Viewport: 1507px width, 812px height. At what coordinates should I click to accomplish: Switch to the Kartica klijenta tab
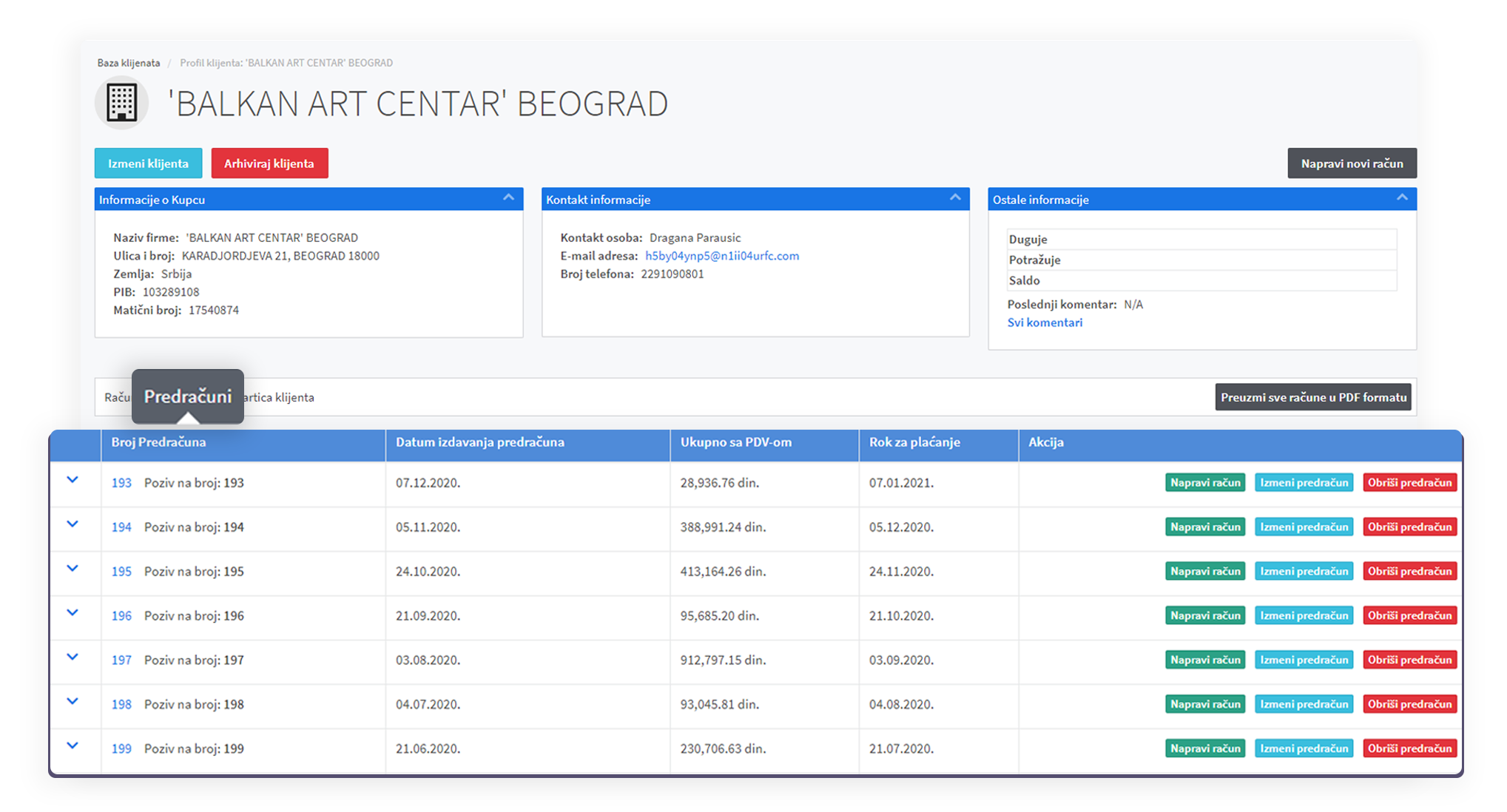click(x=280, y=398)
